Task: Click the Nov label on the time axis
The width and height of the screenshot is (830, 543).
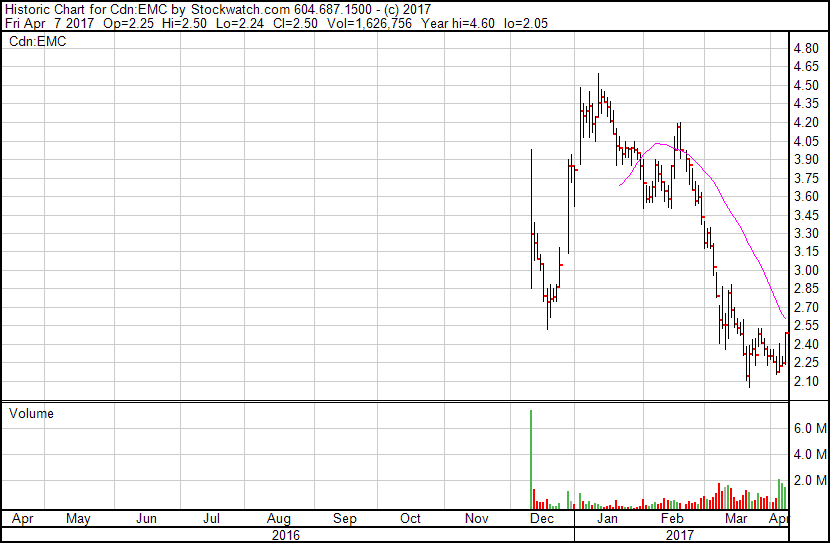Action: click(476, 519)
